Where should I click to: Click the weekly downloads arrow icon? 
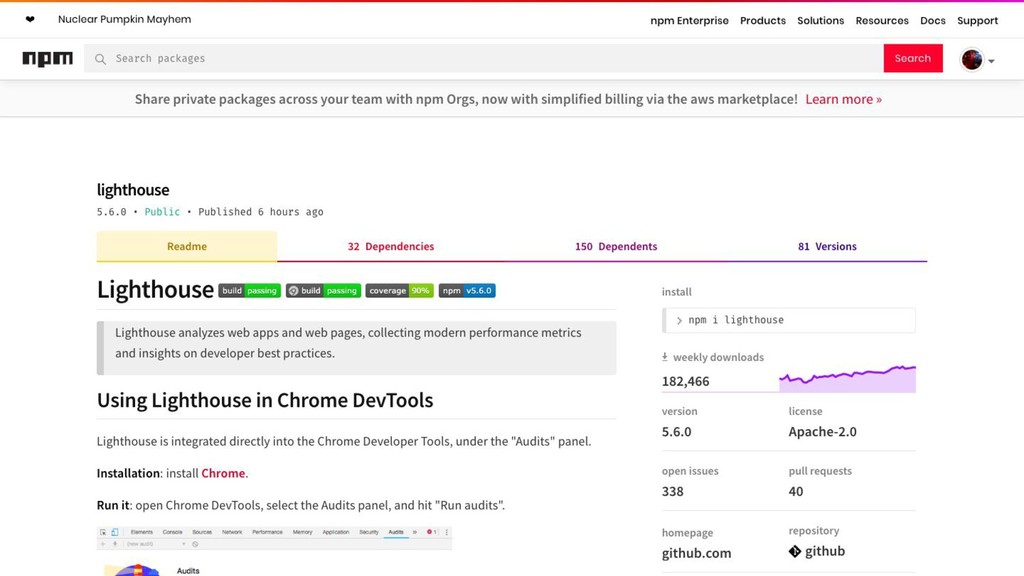[665, 357]
